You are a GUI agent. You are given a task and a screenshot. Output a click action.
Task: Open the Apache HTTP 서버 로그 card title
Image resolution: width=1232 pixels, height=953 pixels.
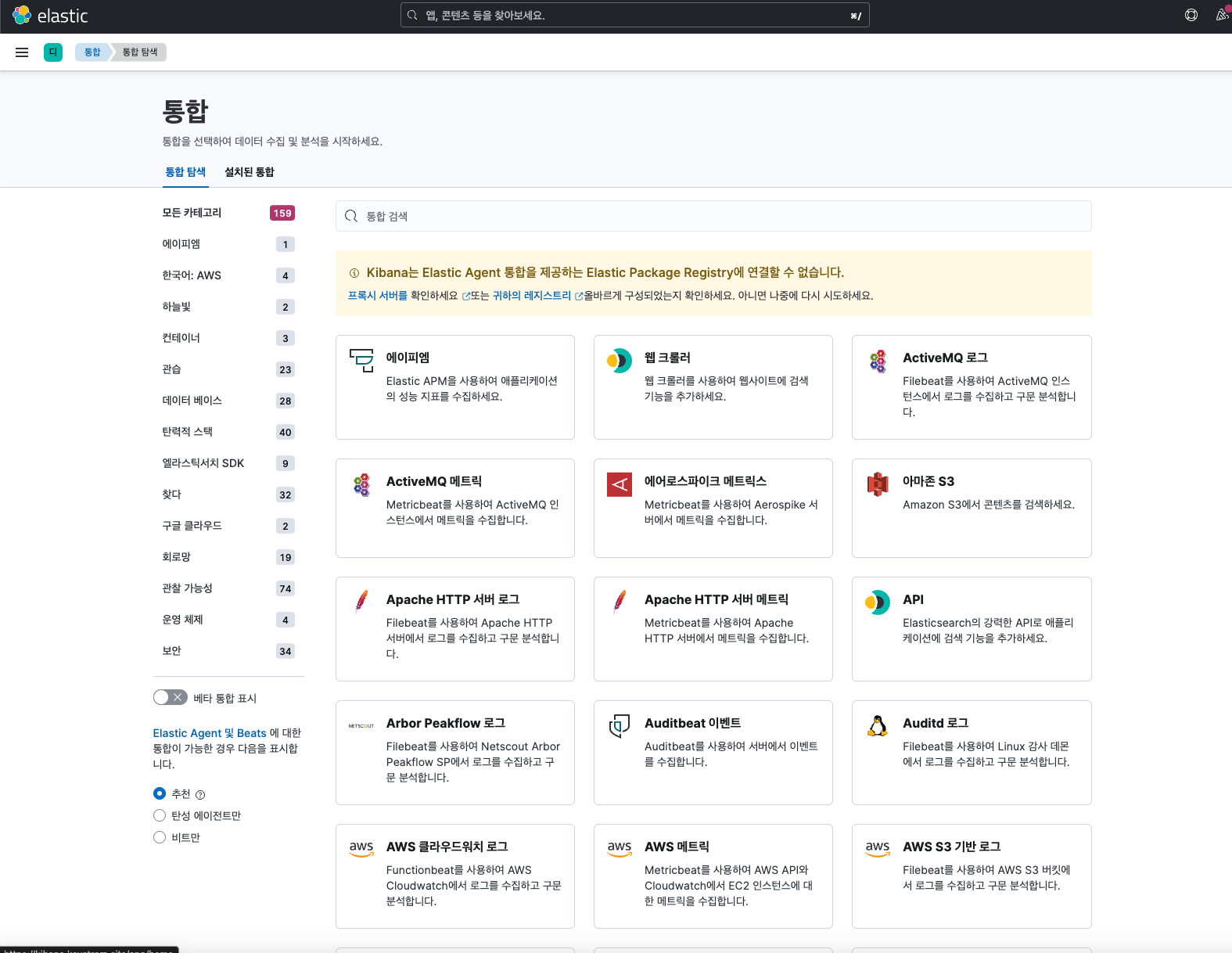click(x=453, y=599)
